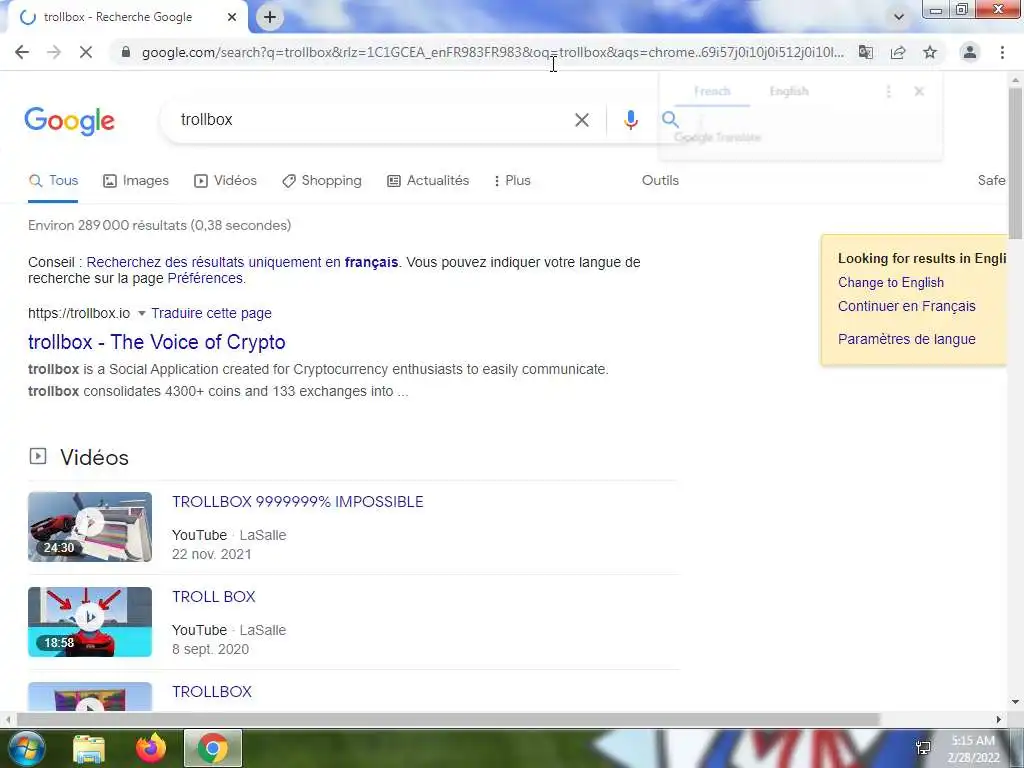Open Paramètres de langue
1024x768 pixels.
(906, 340)
